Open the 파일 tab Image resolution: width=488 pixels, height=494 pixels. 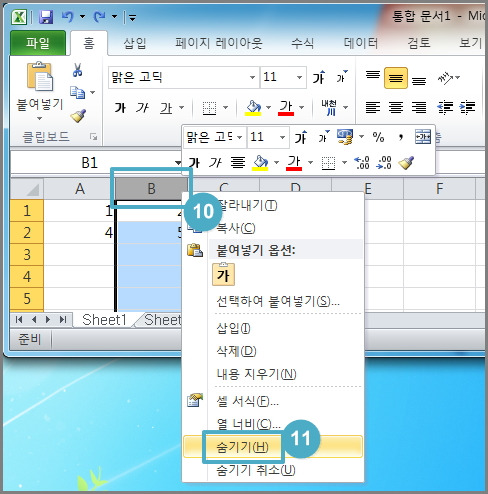(x=38, y=43)
